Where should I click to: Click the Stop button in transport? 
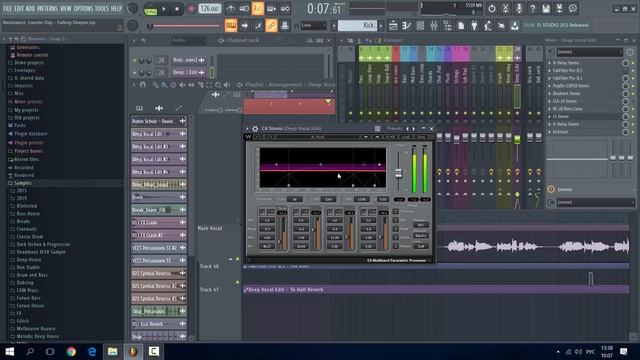[x=177, y=9]
